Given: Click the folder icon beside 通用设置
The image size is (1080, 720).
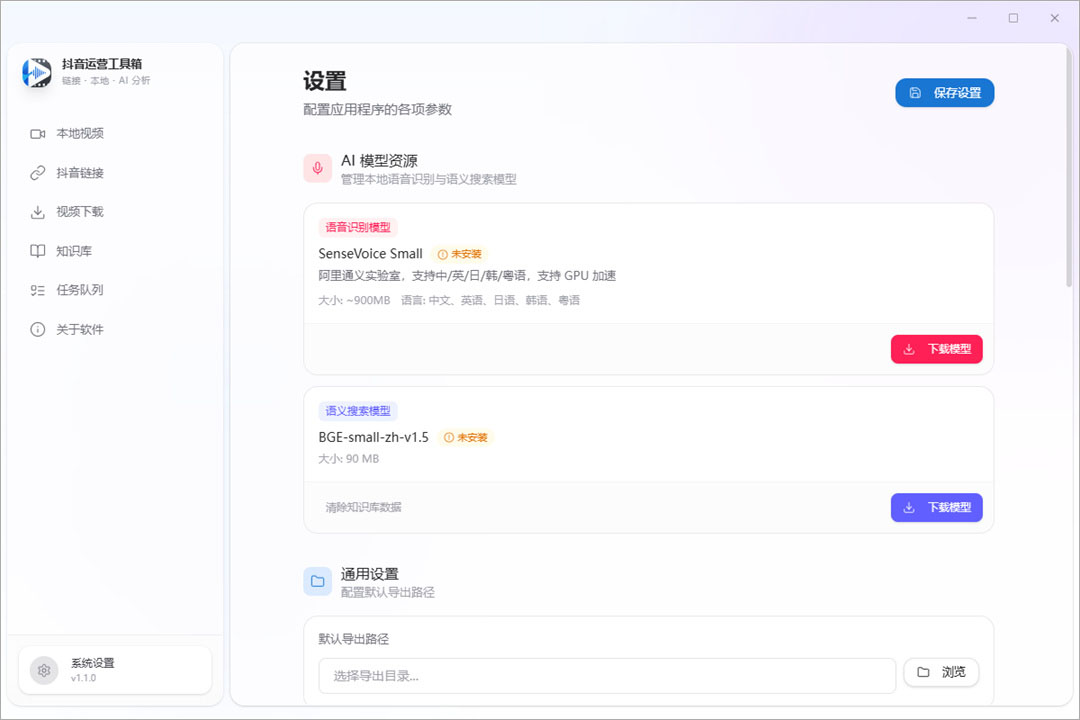Looking at the screenshot, I should [x=317, y=580].
